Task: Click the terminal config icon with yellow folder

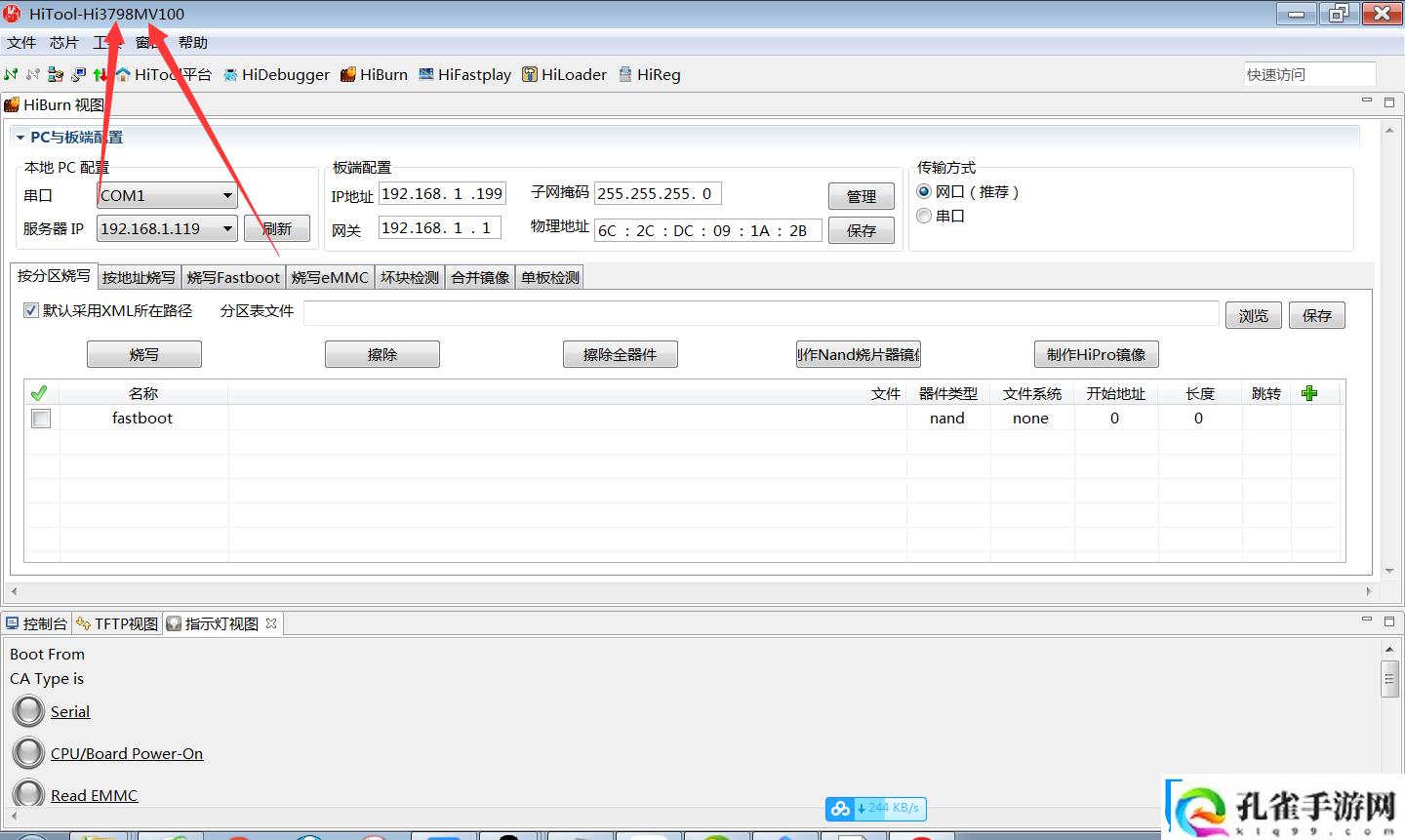Action: pos(56,74)
